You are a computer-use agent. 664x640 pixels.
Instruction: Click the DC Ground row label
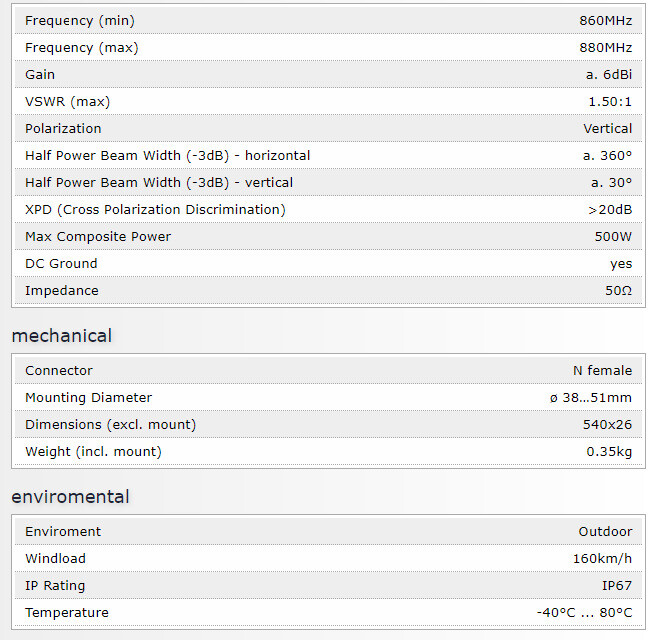tap(61, 263)
